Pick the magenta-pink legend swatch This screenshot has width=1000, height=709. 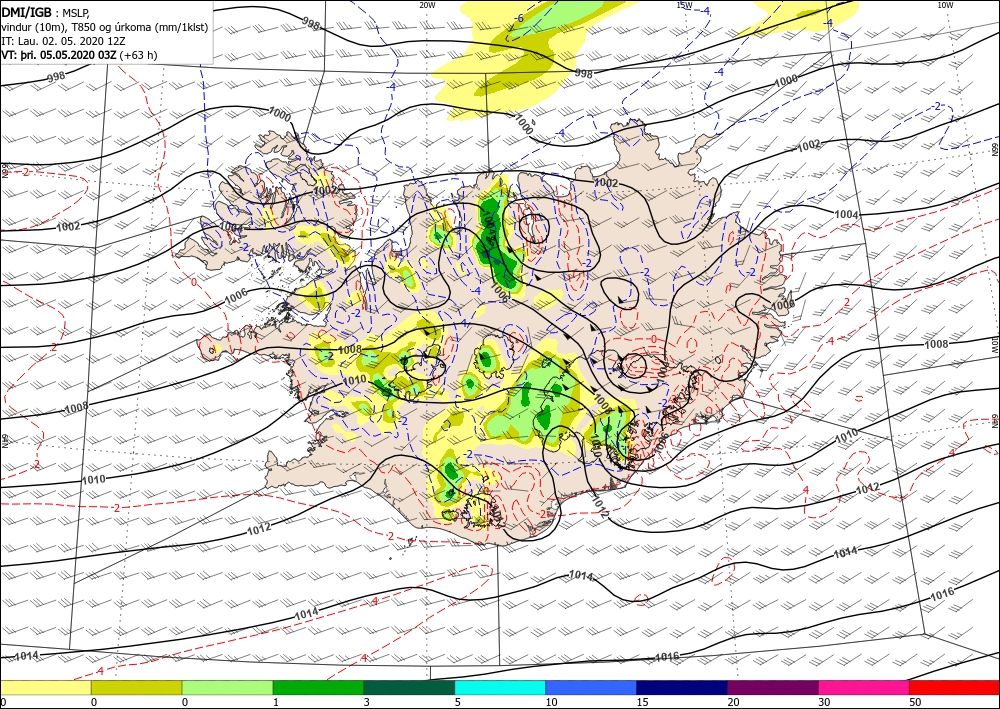coord(864,687)
